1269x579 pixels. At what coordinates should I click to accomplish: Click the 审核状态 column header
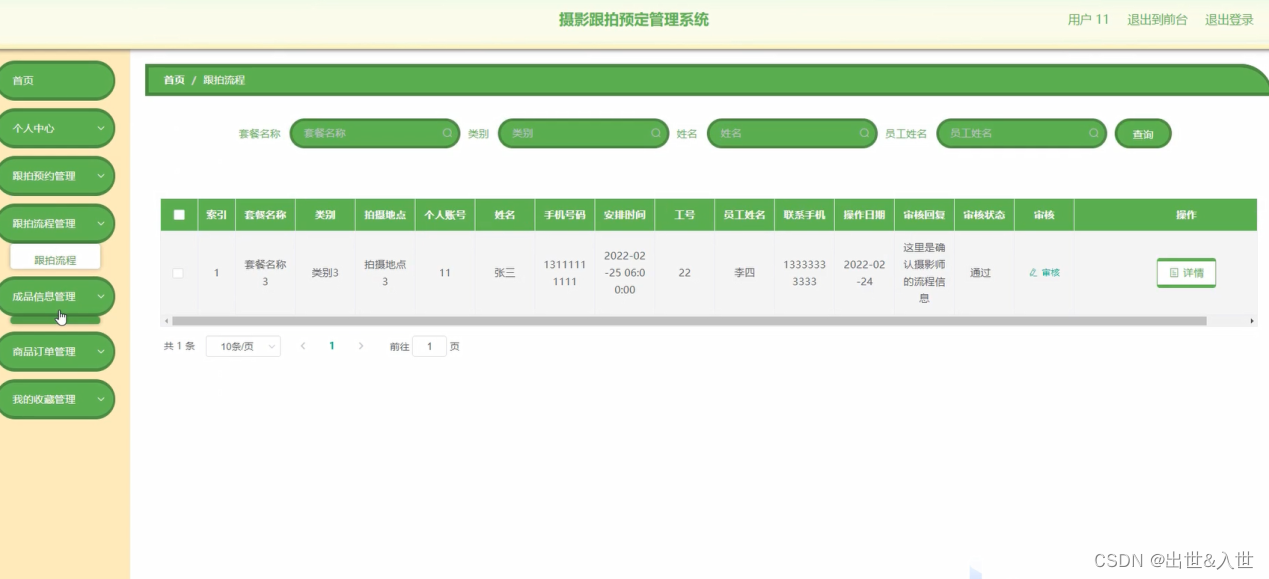pos(984,215)
